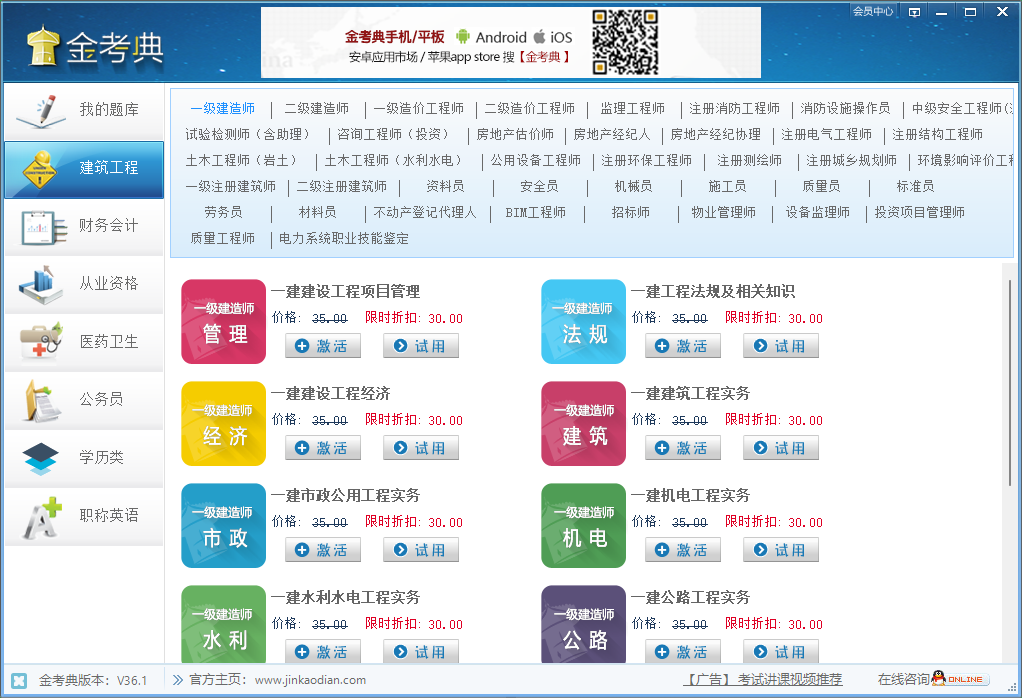Try 一建机电工程实务 with 试用
1022x698 pixels.
(x=781, y=550)
